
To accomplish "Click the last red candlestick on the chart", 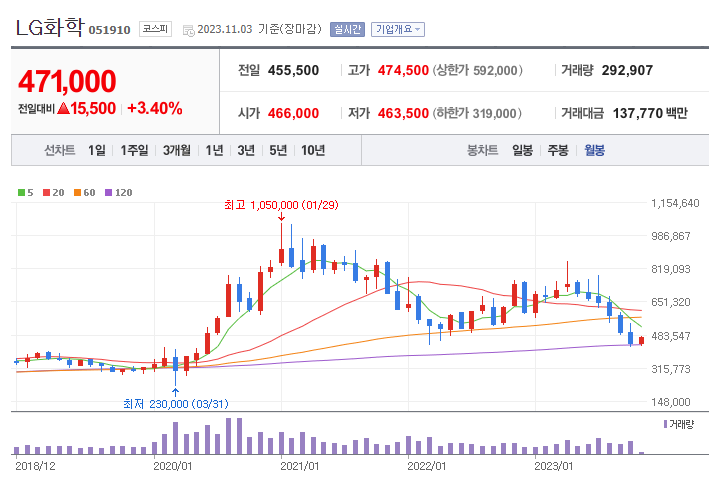I will [x=642, y=340].
